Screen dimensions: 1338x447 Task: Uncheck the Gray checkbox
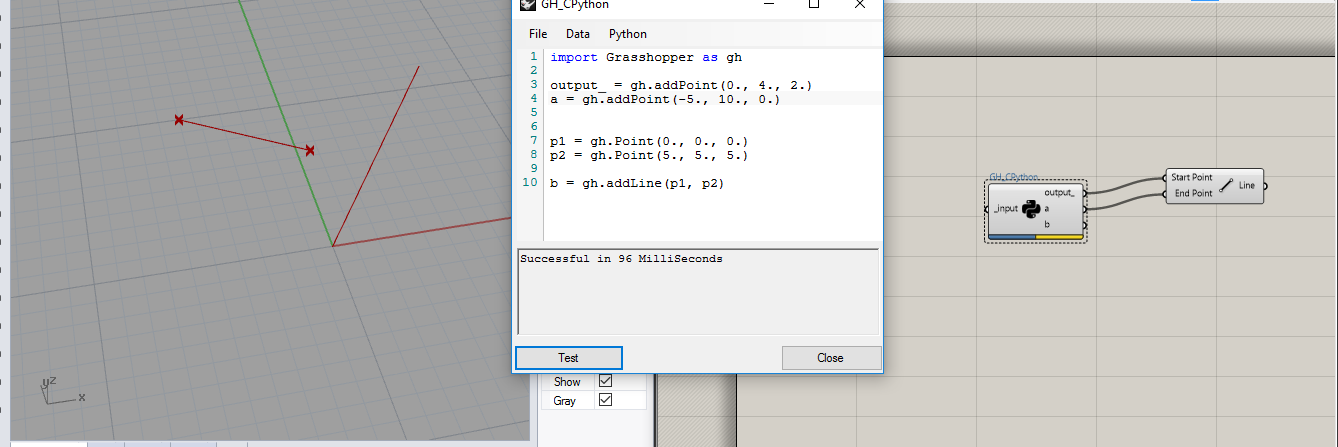coord(605,400)
